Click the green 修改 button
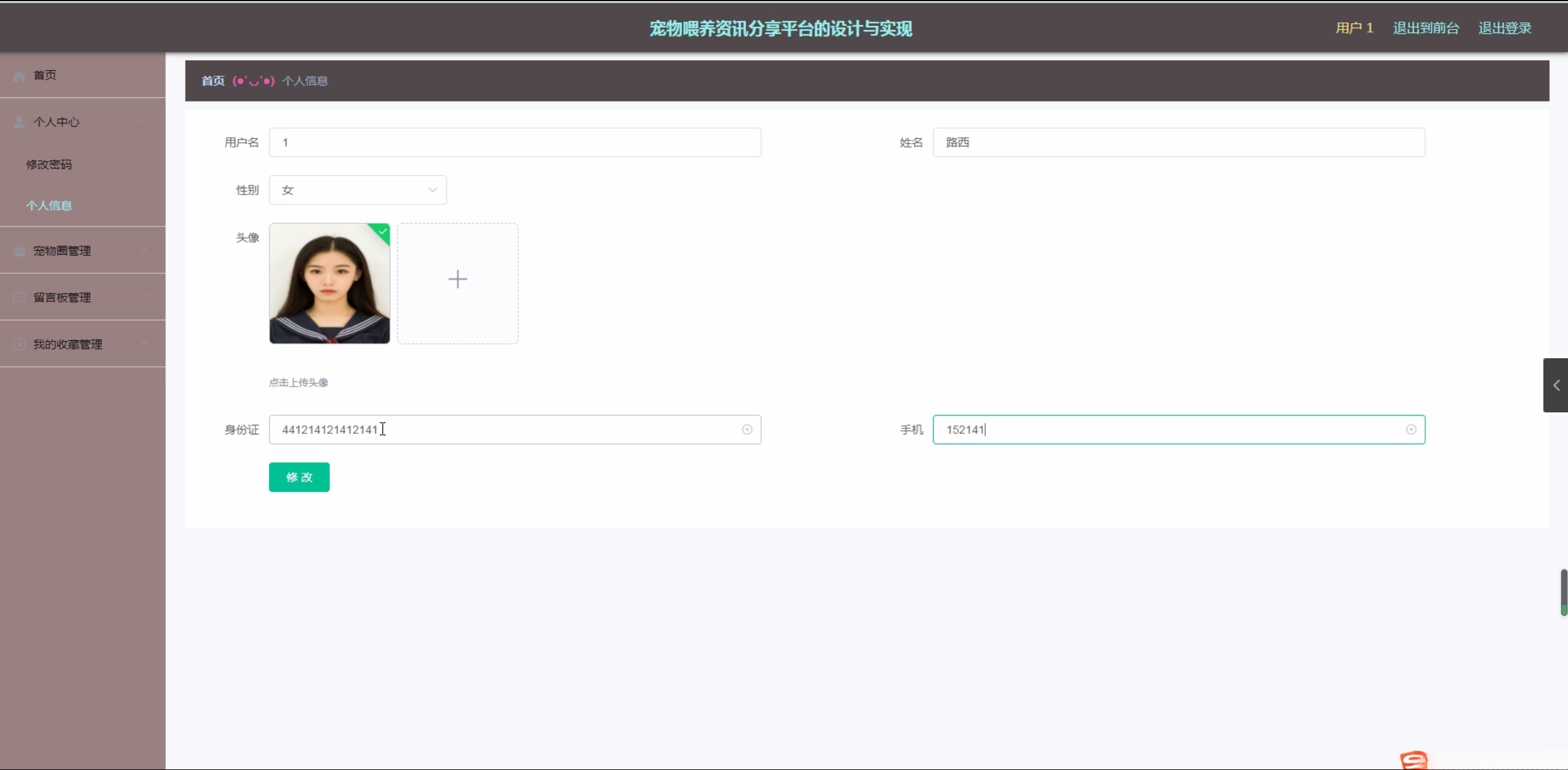 click(x=299, y=477)
